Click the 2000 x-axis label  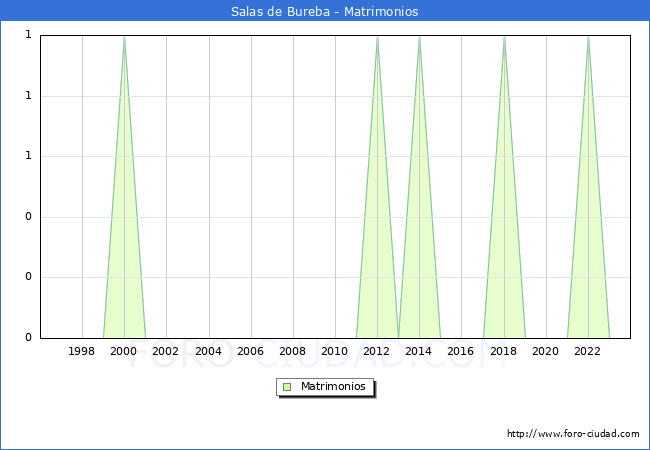[x=124, y=351]
